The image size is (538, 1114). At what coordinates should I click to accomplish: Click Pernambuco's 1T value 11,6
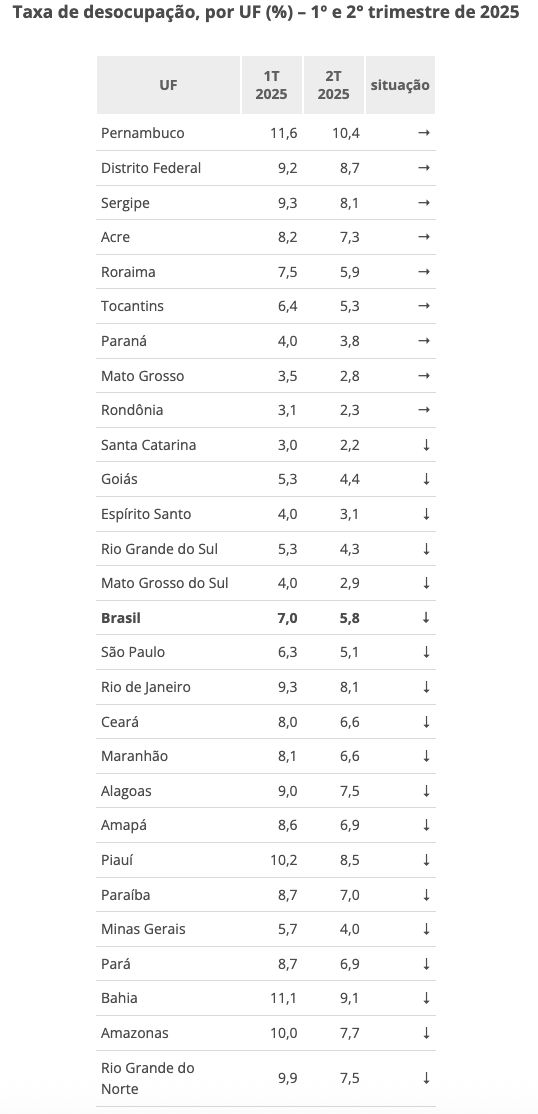284,133
